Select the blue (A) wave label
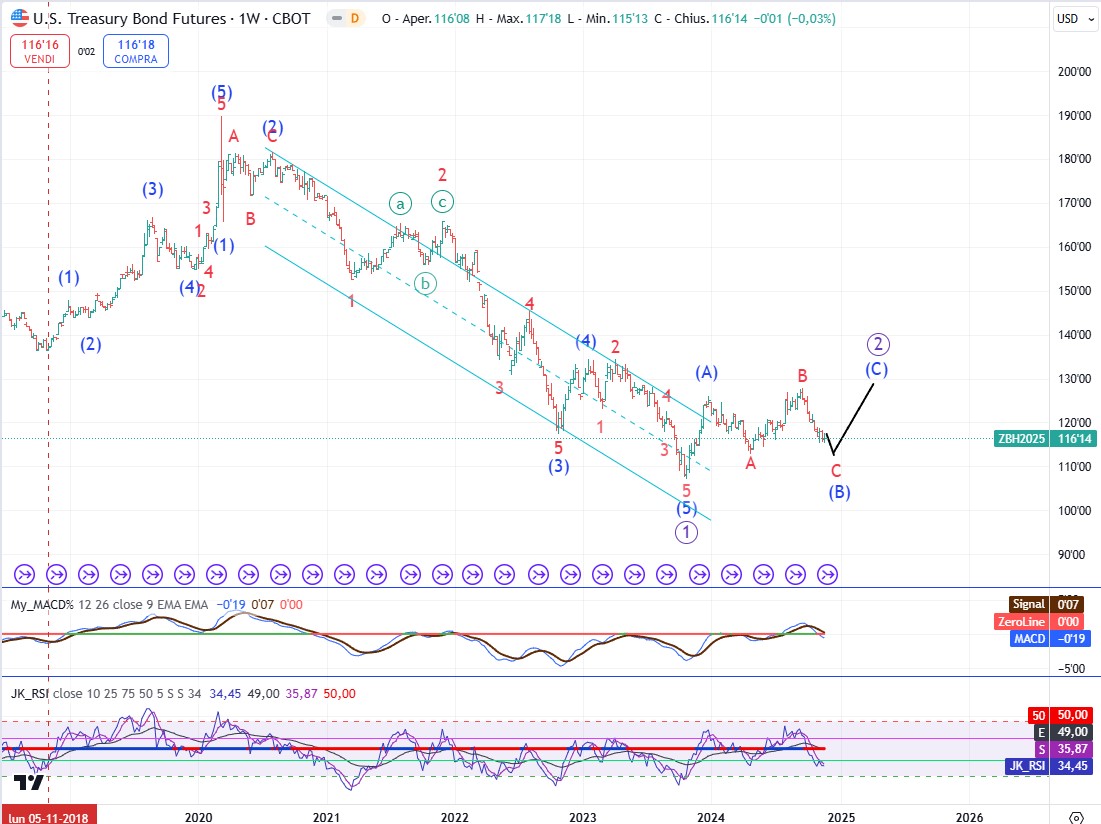Viewport: 1101px width, 824px height. pos(706,373)
